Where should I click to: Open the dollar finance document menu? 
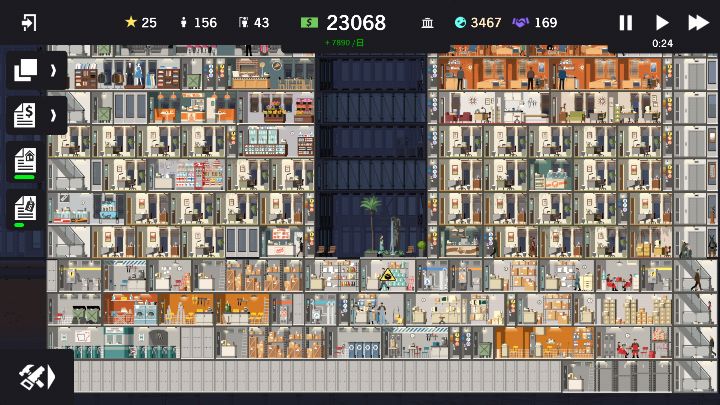[25, 115]
